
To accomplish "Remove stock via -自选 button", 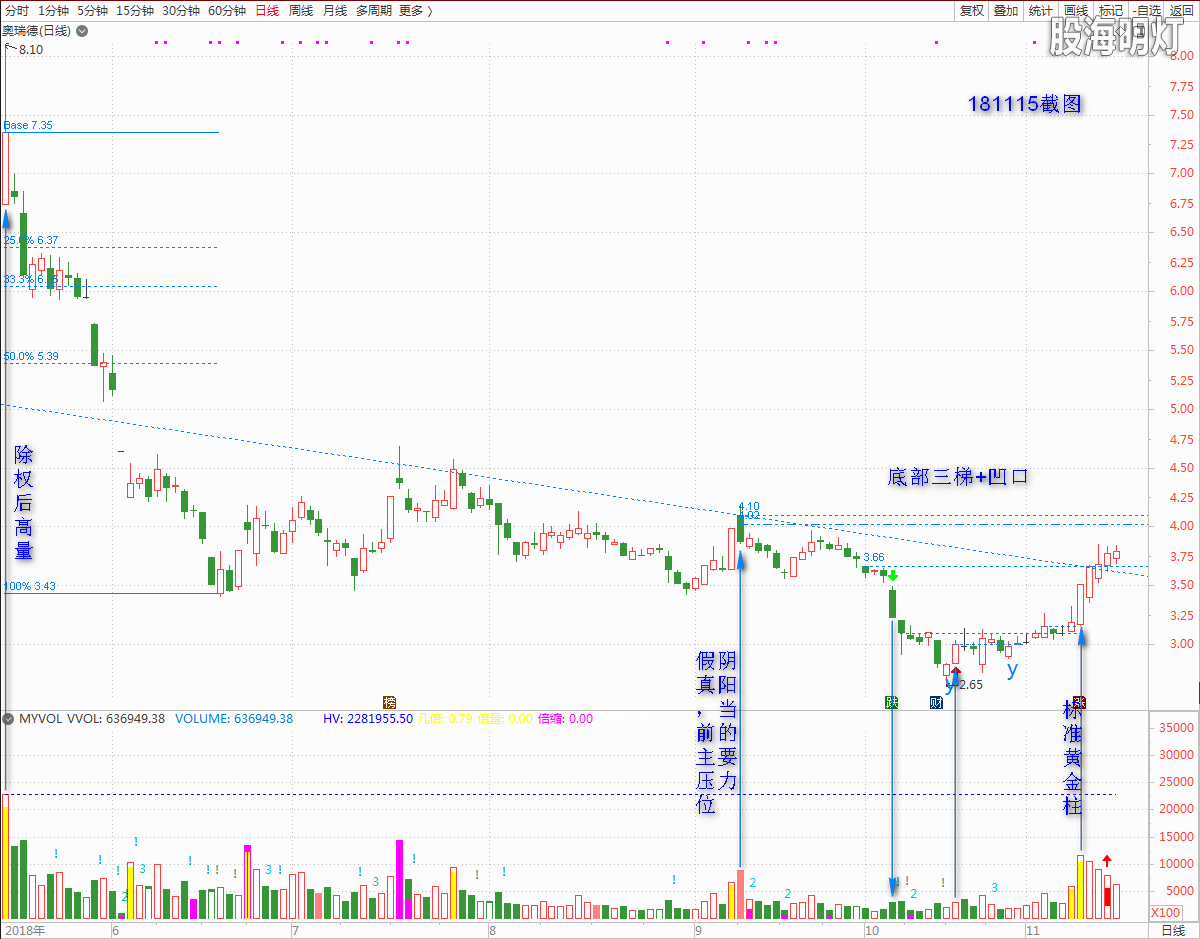I will pyautogui.click(x=1146, y=11).
